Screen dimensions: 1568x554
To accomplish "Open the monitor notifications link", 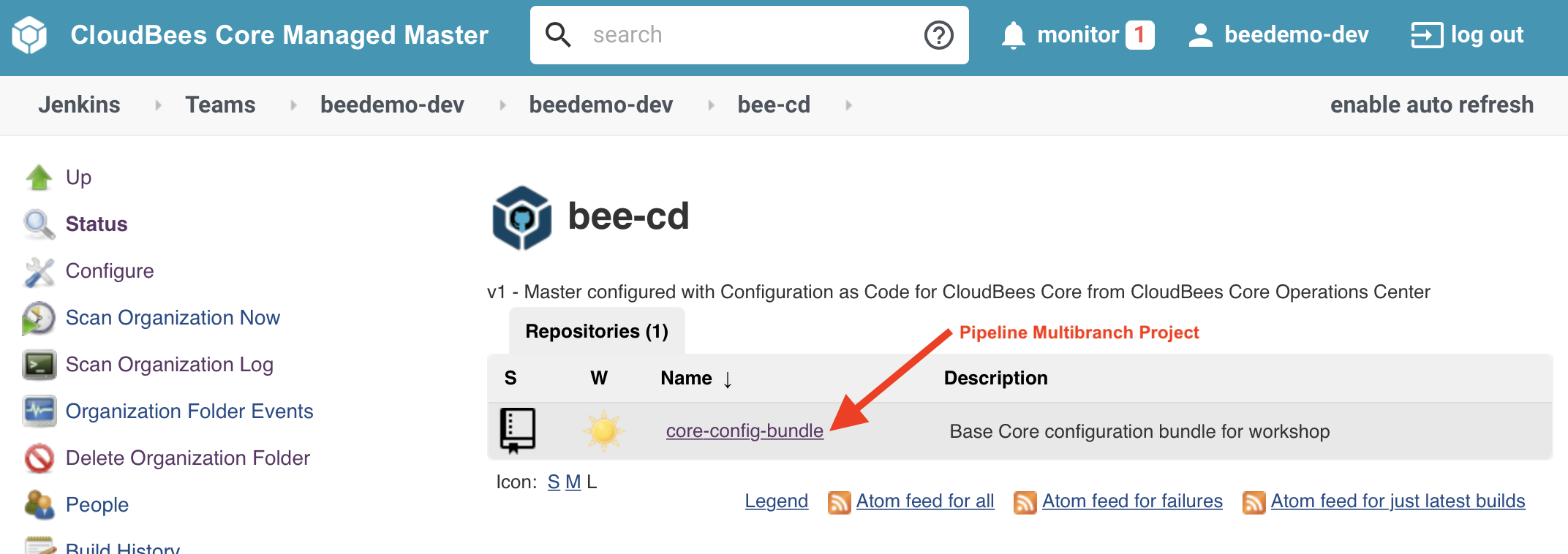I will (x=1078, y=35).
